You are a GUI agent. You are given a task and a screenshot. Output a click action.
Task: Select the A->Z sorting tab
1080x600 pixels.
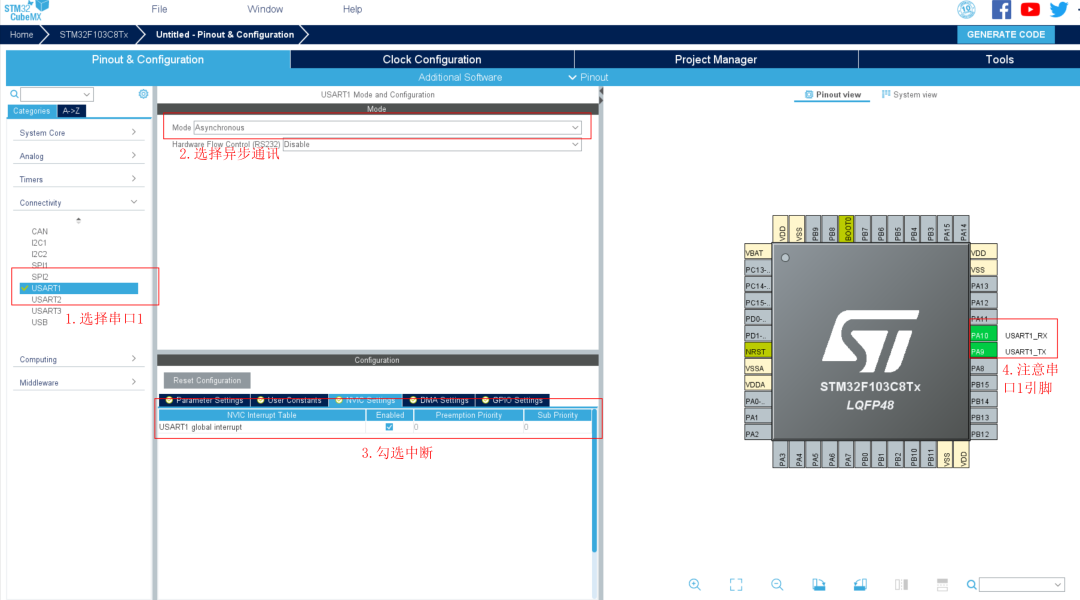(71, 111)
